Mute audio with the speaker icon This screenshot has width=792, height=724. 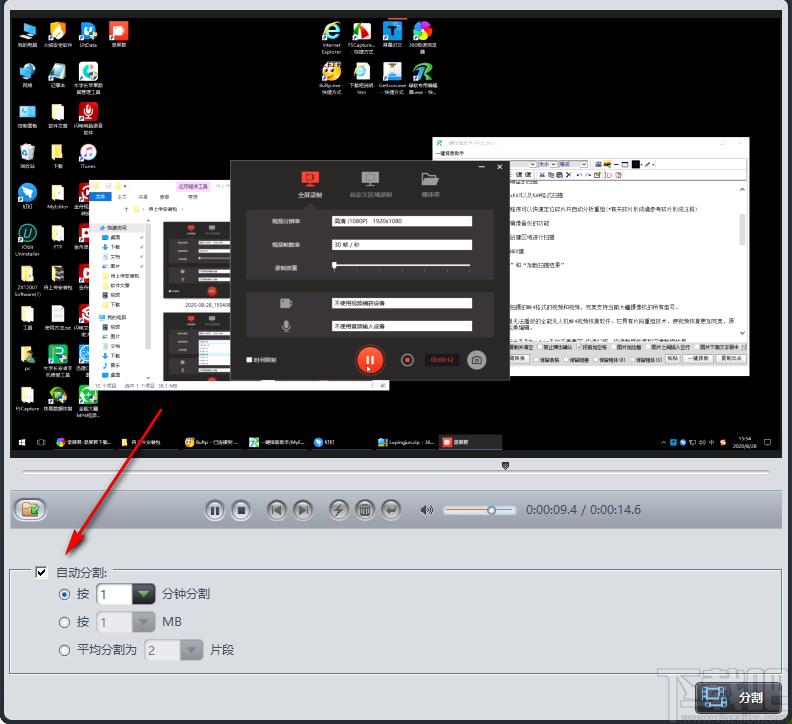click(426, 510)
